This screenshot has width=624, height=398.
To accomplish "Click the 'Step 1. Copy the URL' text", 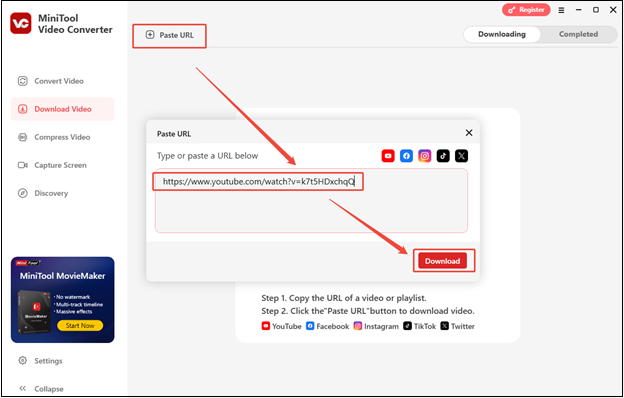I will tap(344, 298).
